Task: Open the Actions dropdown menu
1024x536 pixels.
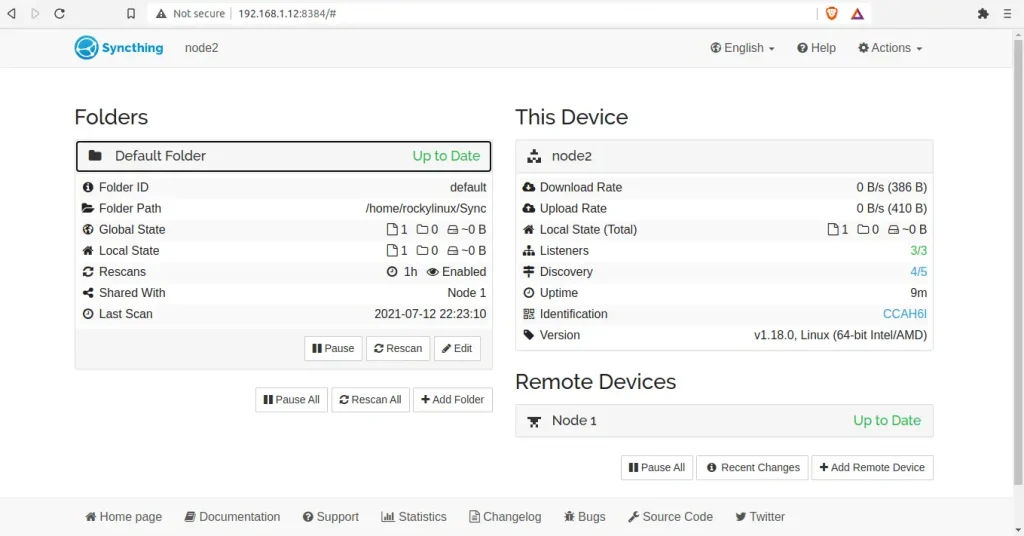Action: [890, 48]
